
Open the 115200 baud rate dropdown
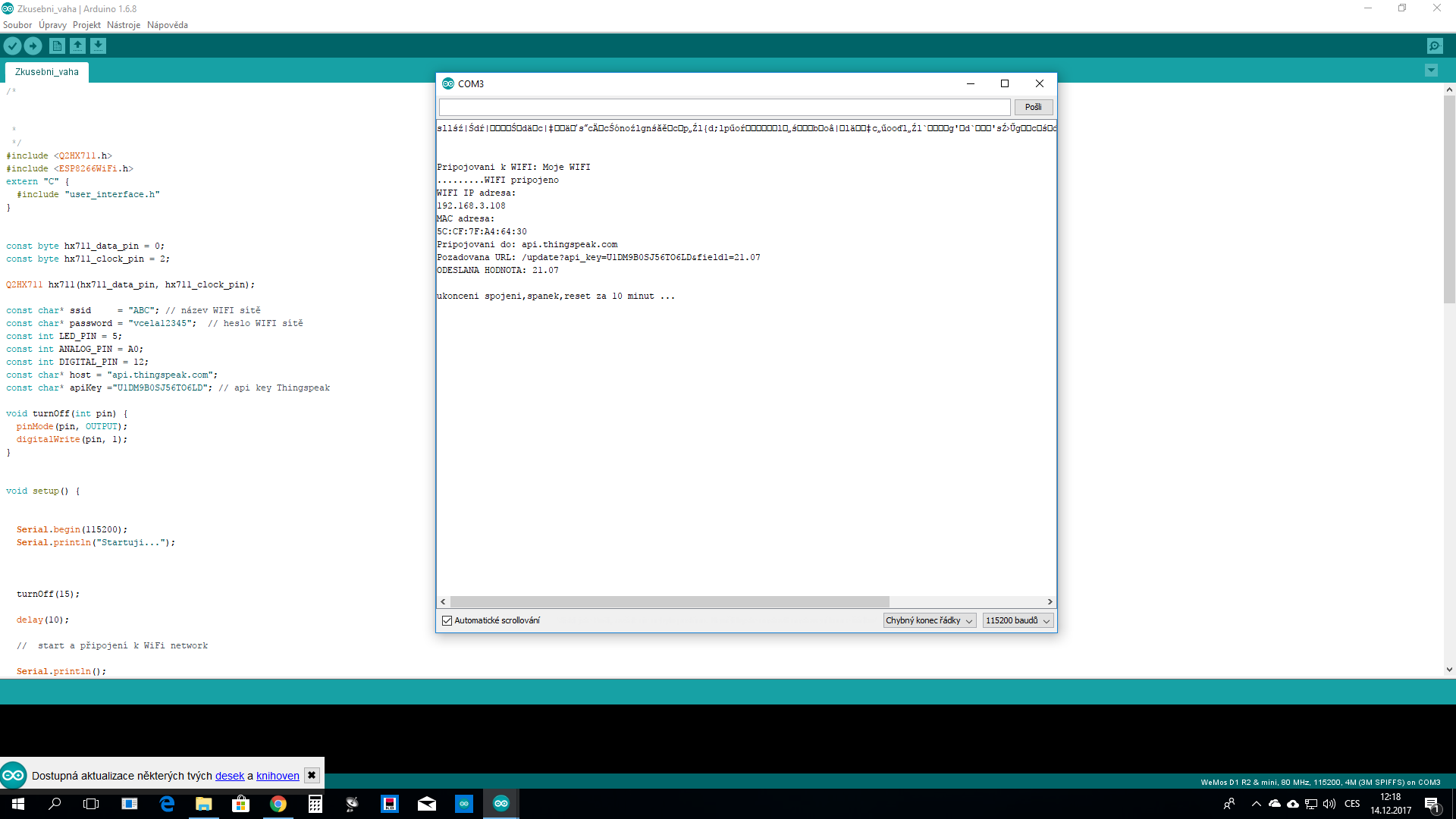coord(1017,620)
